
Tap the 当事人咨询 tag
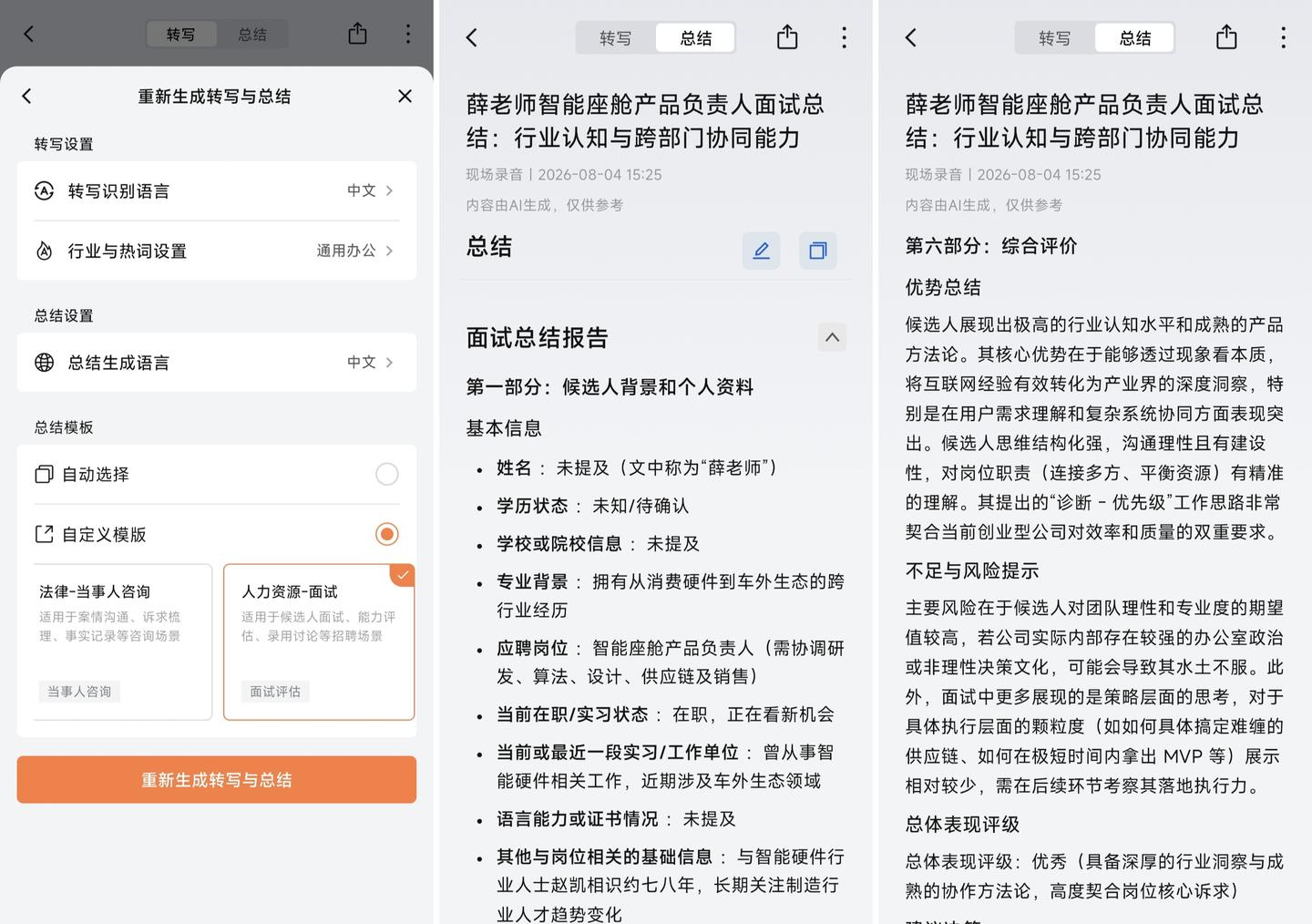coord(79,692)
